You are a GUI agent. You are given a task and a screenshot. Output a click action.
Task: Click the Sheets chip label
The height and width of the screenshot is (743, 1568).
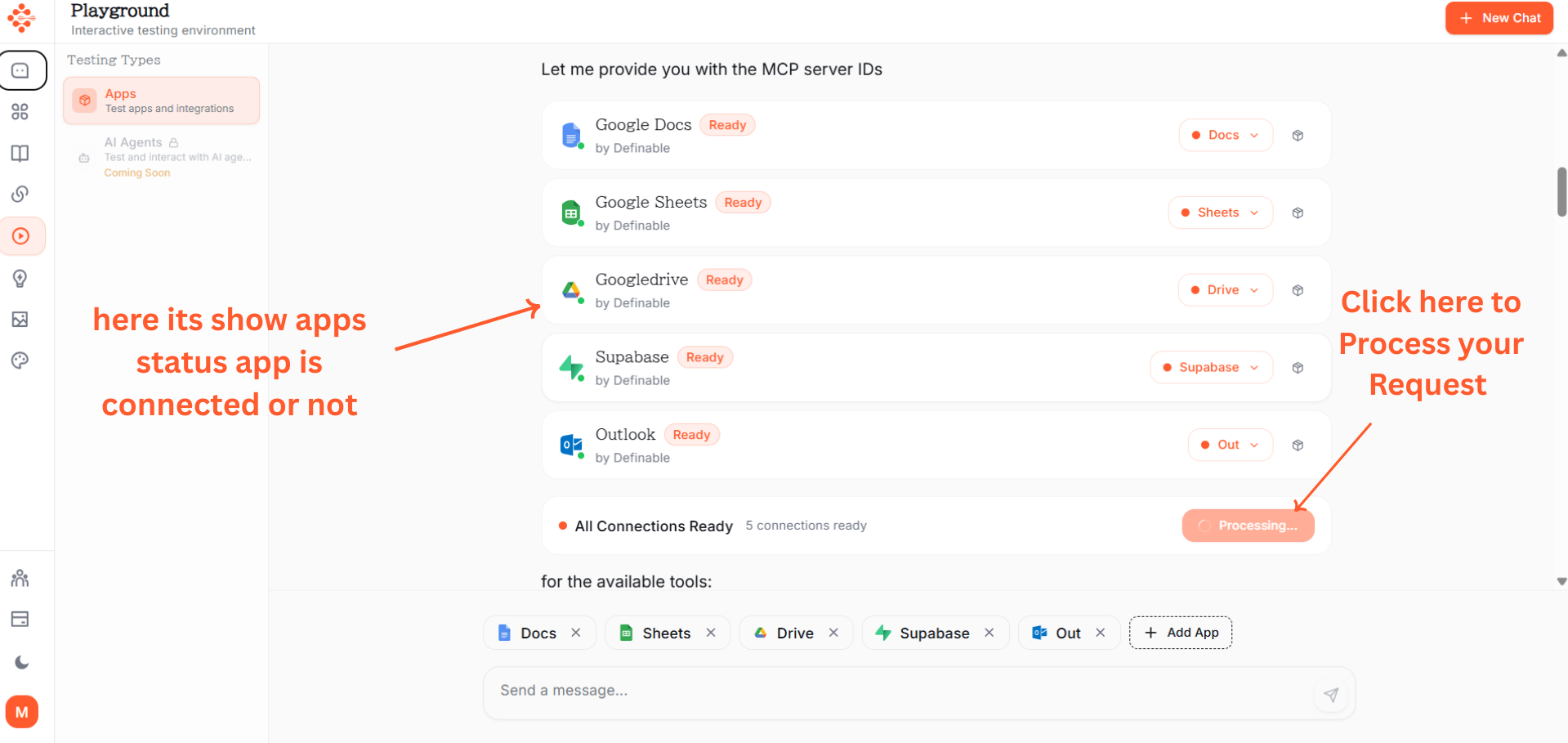pos(667,633)
